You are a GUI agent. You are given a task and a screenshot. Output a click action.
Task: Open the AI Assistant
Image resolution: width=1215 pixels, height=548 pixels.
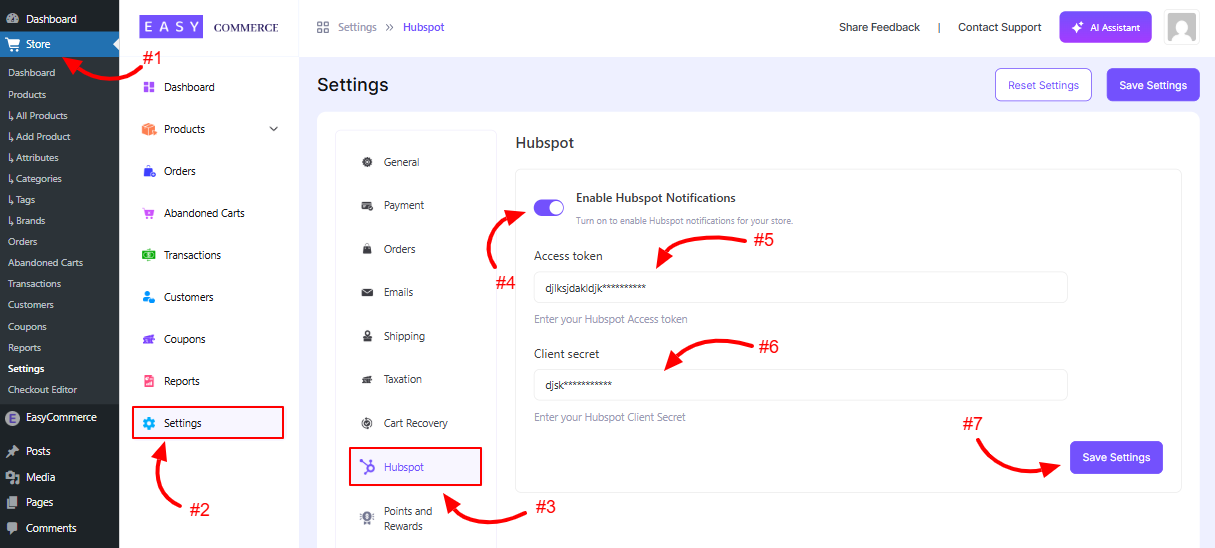[x=1105, y=27]
